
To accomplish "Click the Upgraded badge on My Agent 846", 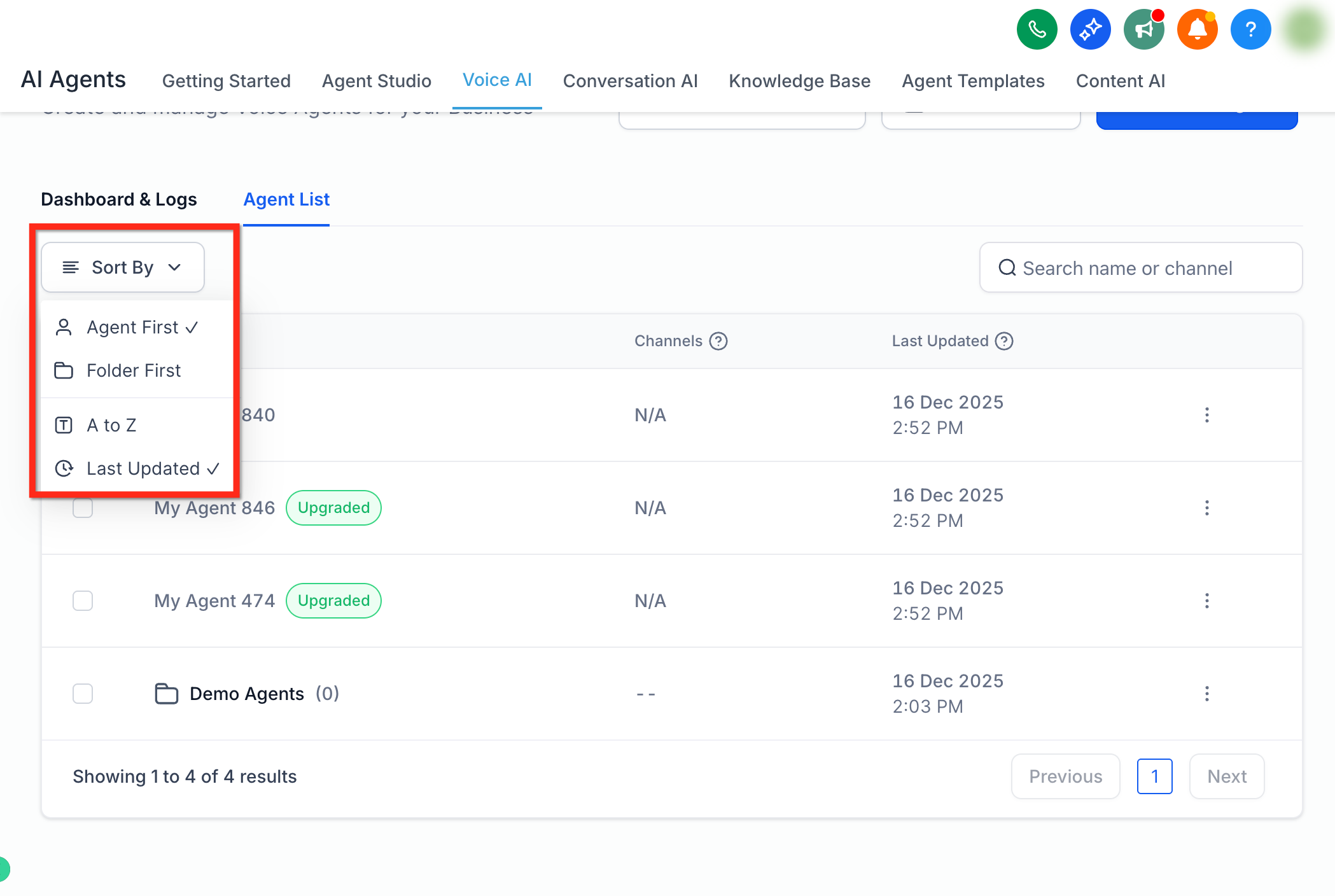I will pyautogui.click(x=333, y=508).
